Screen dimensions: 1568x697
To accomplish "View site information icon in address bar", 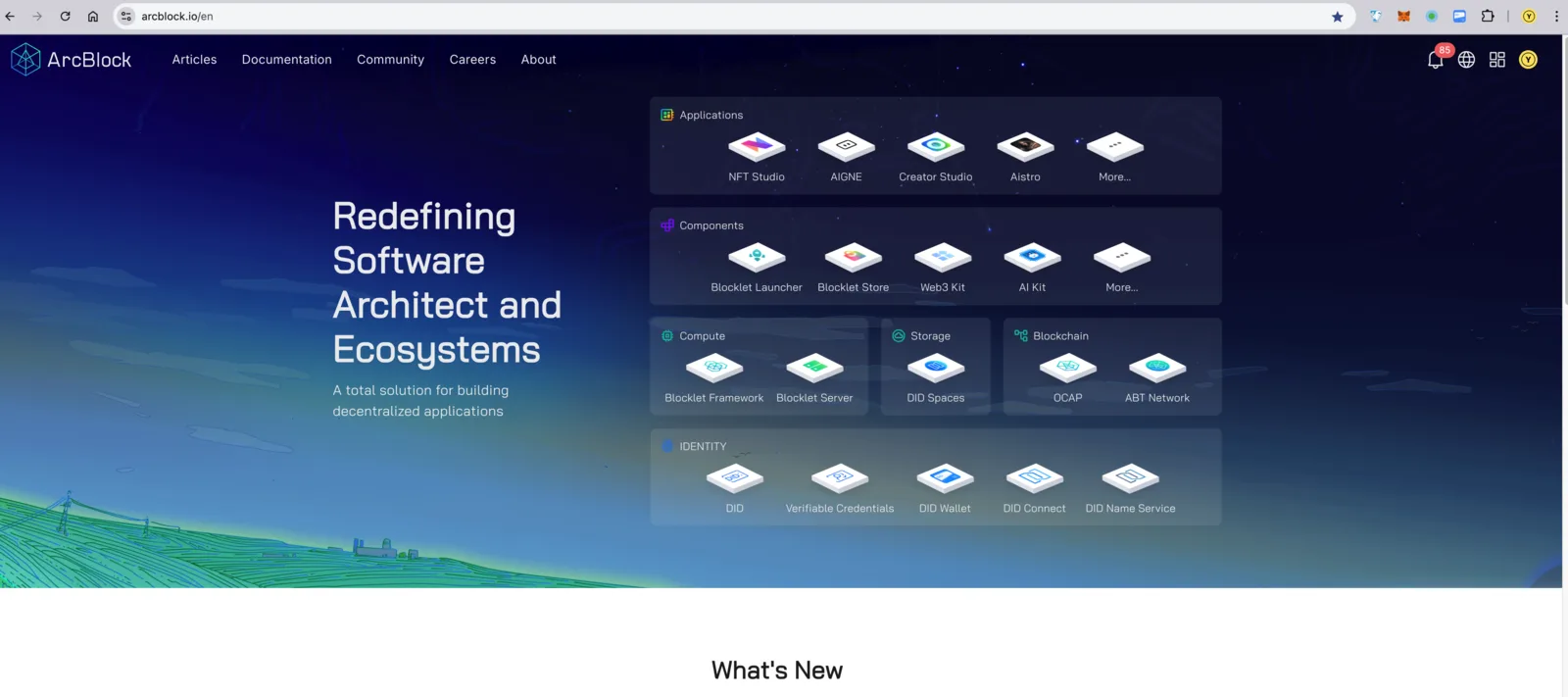I will pyautogui.click(x=125, y=17).
